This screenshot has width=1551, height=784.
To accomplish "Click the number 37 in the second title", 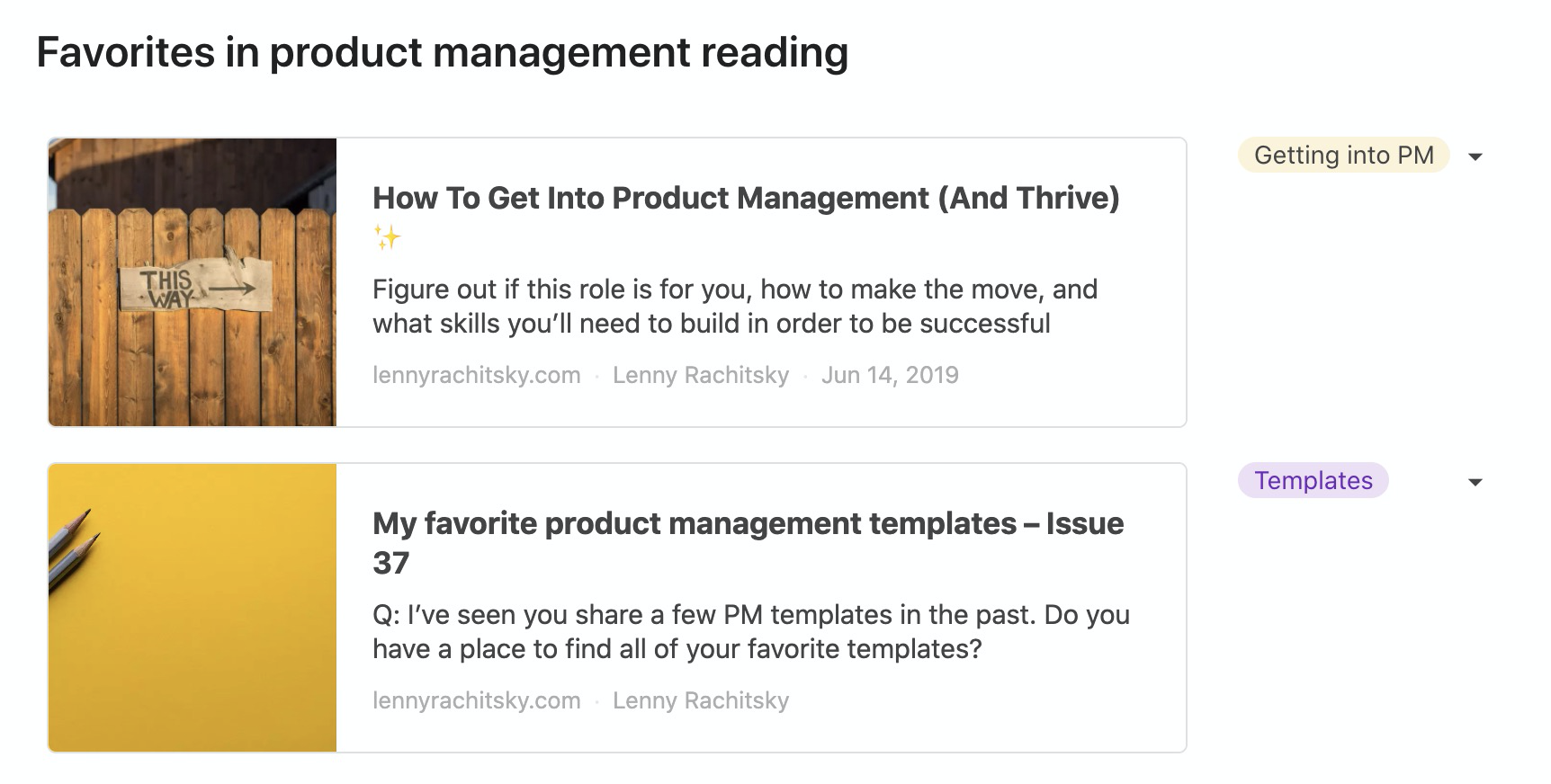I will (391, 564).
